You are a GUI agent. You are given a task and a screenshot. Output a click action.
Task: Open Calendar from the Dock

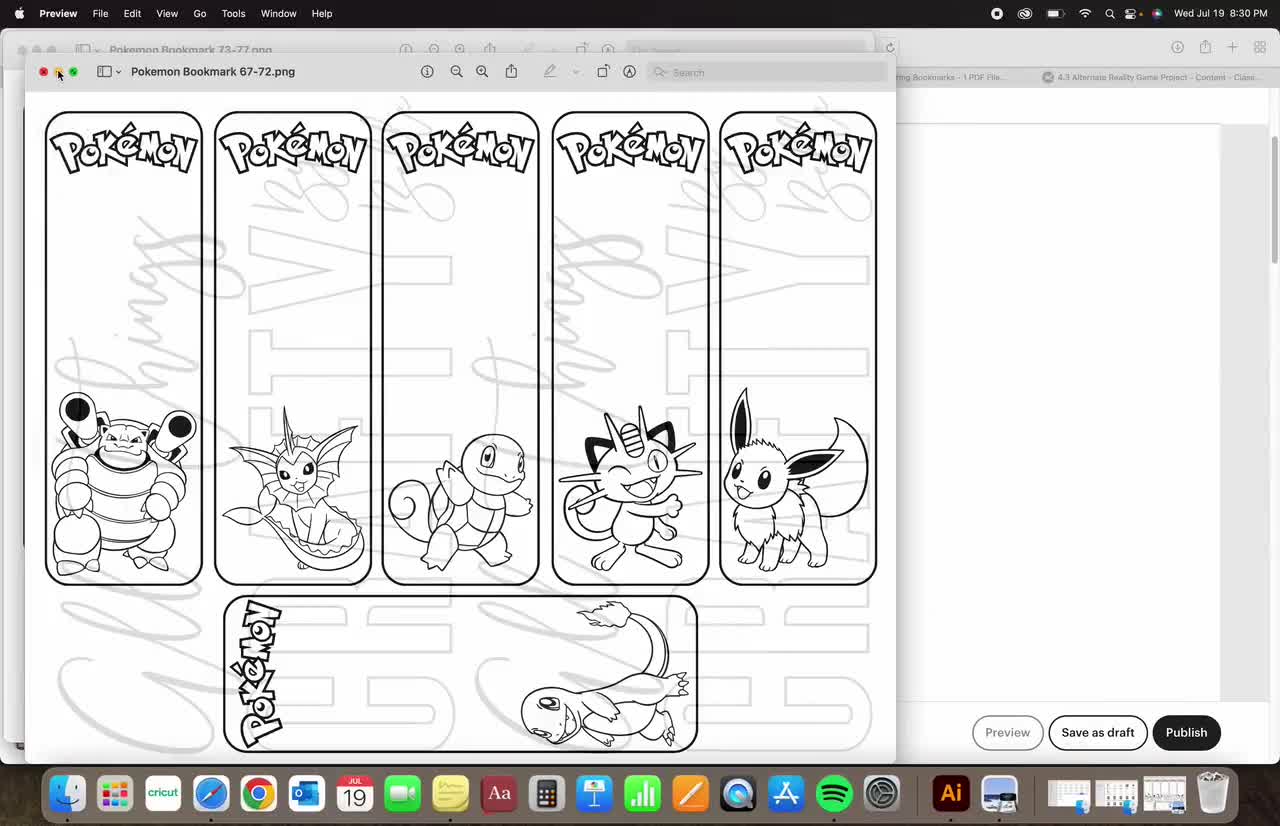[x=354, y=793]
